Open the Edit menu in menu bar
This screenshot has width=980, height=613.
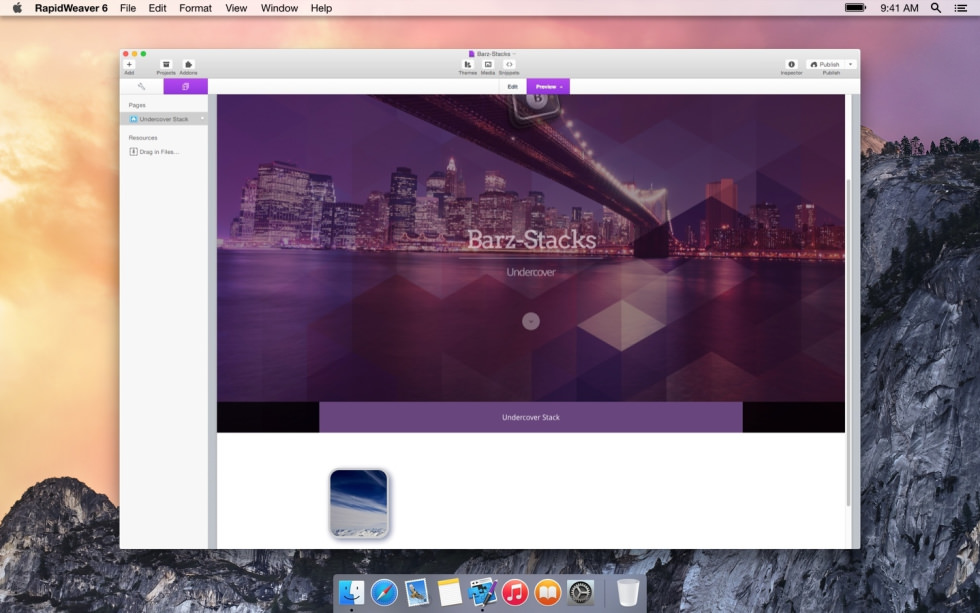coord(158,8)
